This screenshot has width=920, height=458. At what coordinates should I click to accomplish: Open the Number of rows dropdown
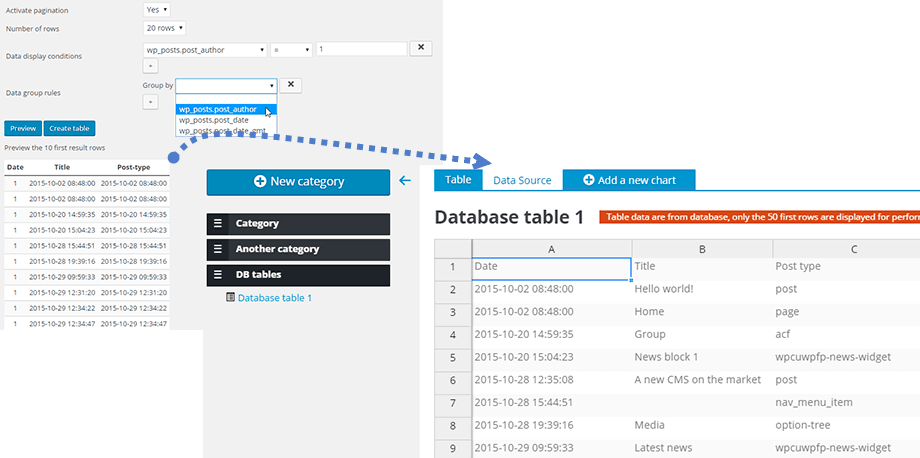coord(165,28)
